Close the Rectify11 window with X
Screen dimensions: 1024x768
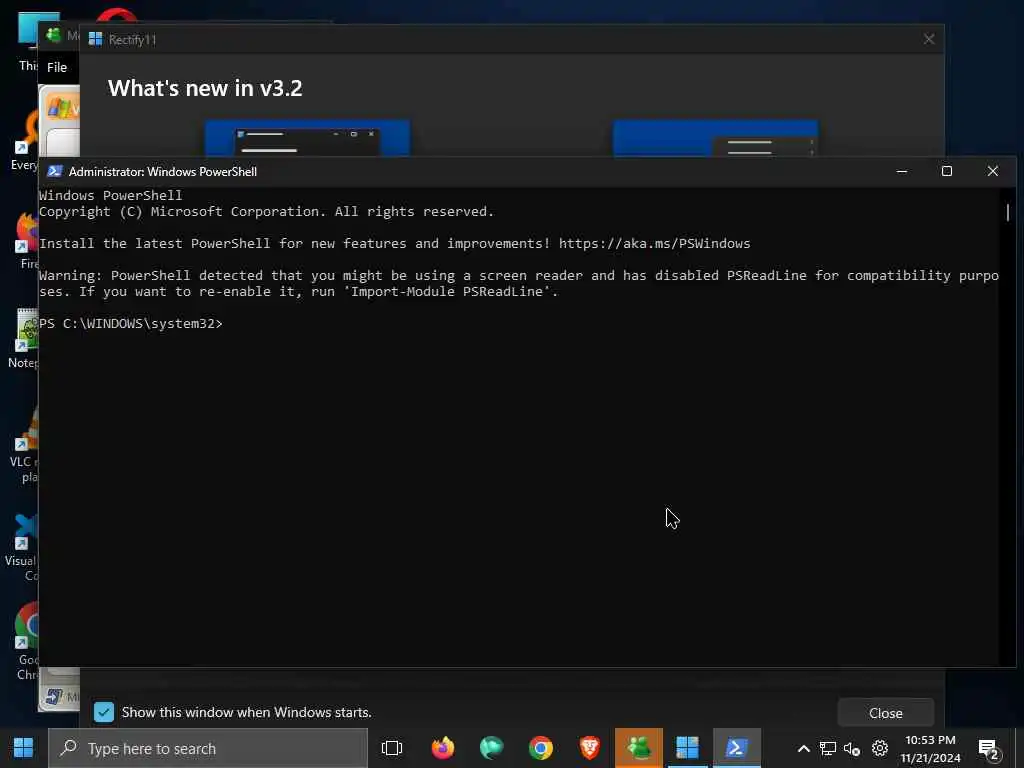click(x=929, y=39)
